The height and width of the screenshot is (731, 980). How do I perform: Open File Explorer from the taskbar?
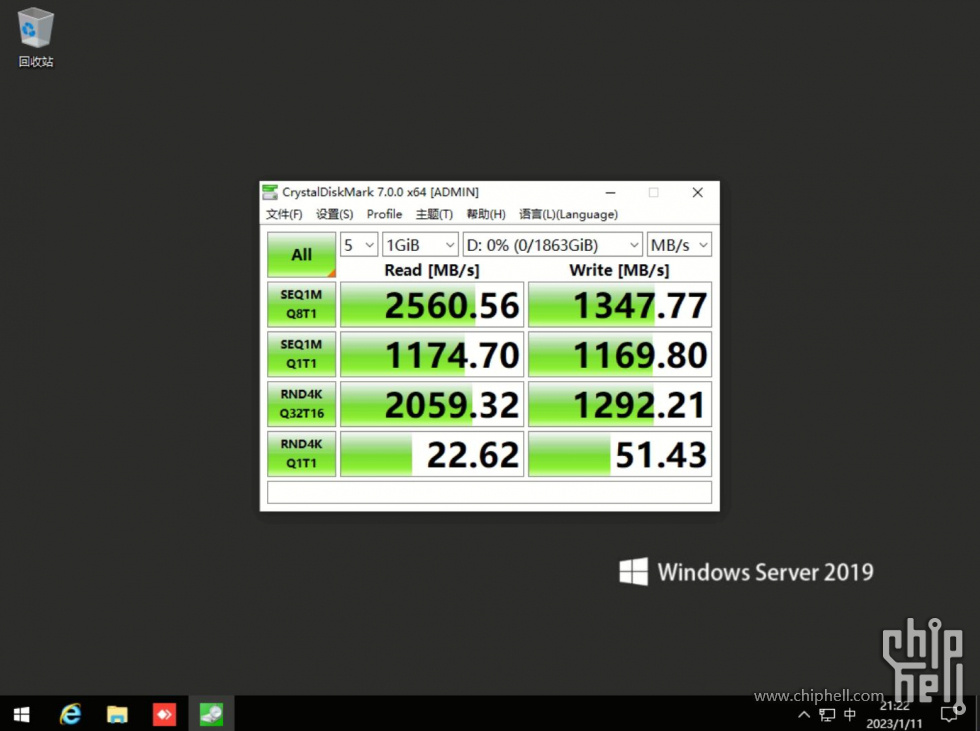117,714
